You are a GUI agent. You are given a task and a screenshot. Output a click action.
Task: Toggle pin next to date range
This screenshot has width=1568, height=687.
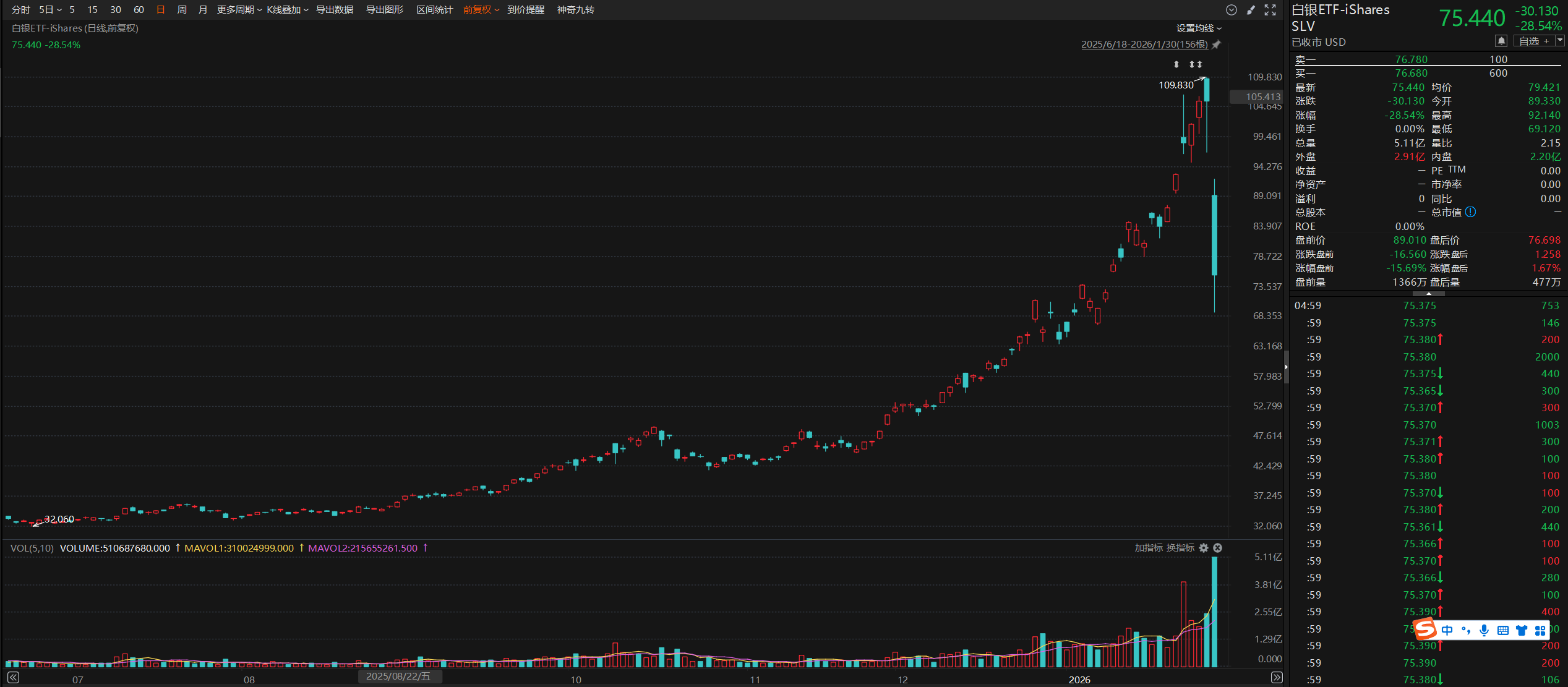point(1216,45)
